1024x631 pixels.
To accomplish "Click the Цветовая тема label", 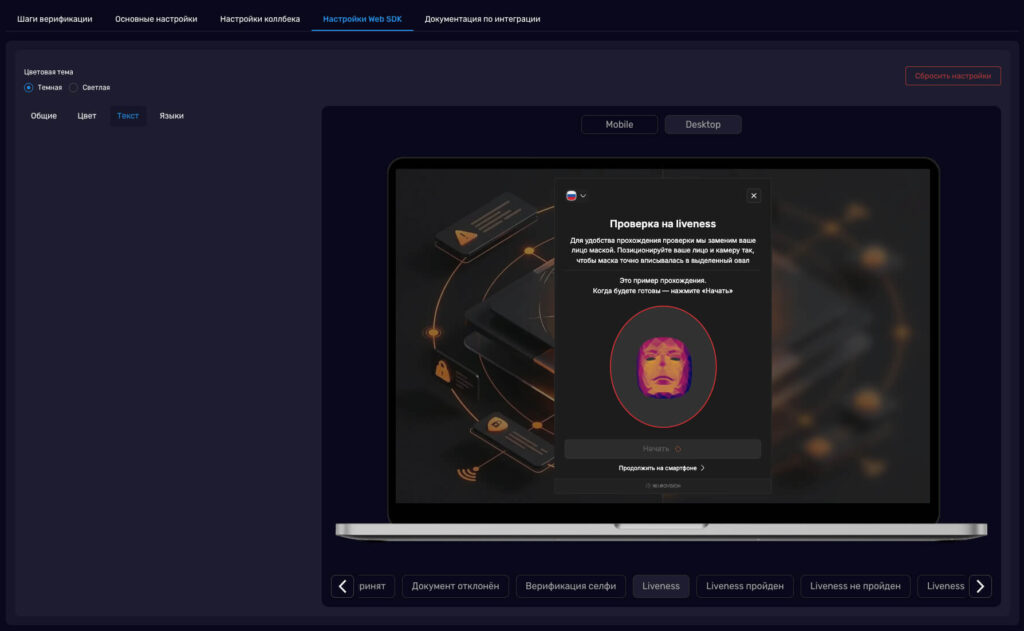I will (x=48, y=72).
